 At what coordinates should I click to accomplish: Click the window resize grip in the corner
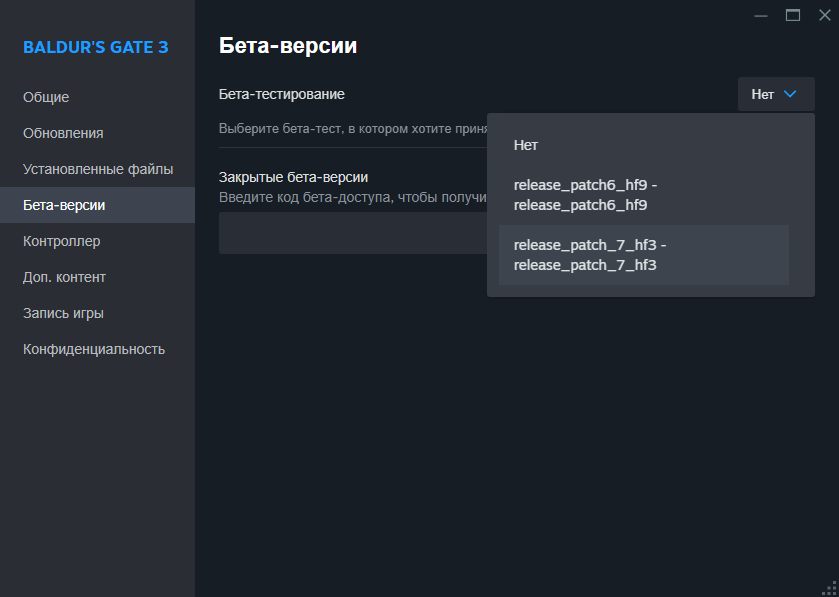pos(829,588)
